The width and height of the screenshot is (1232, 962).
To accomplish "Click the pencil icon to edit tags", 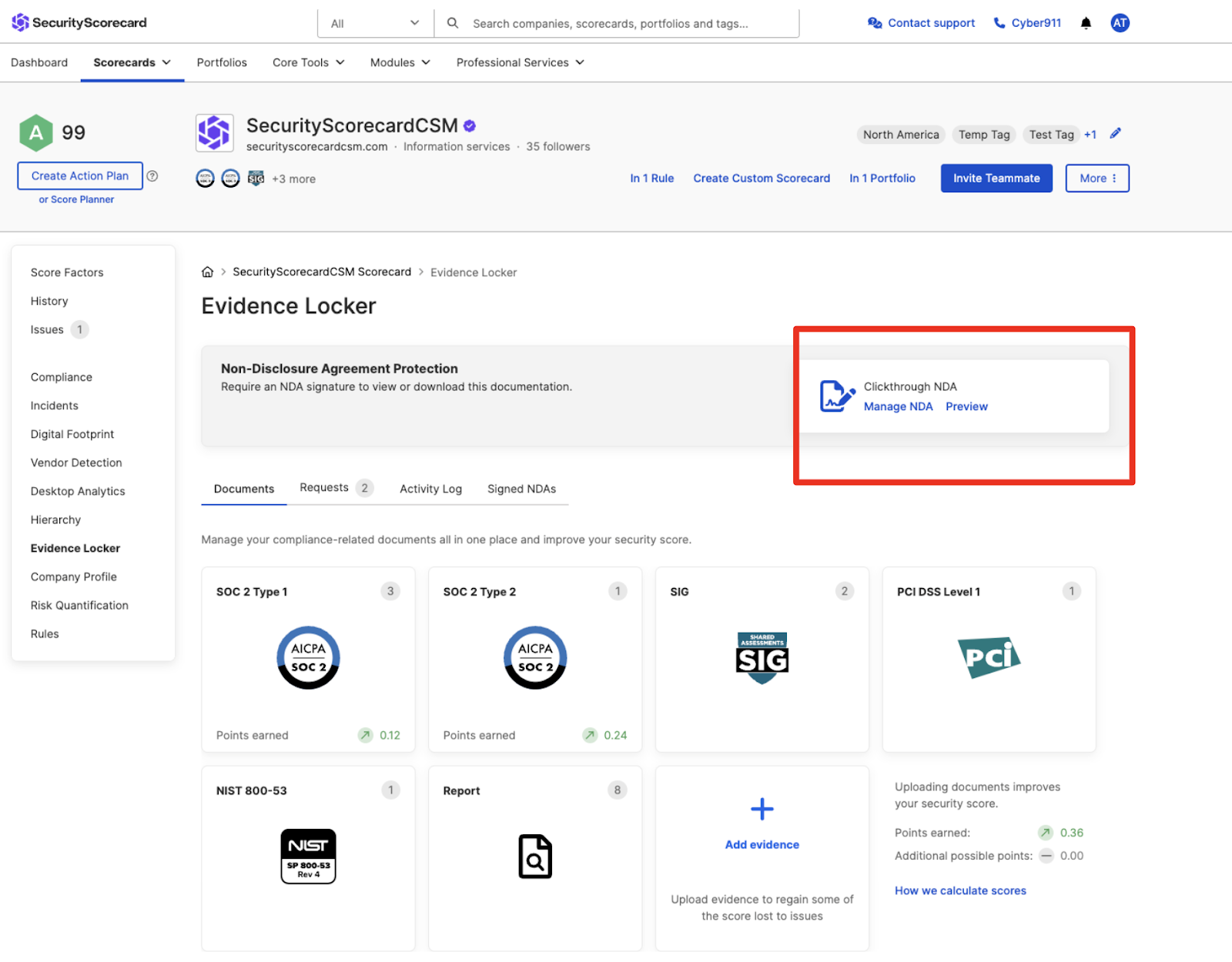I will [x=1115, y=134].
